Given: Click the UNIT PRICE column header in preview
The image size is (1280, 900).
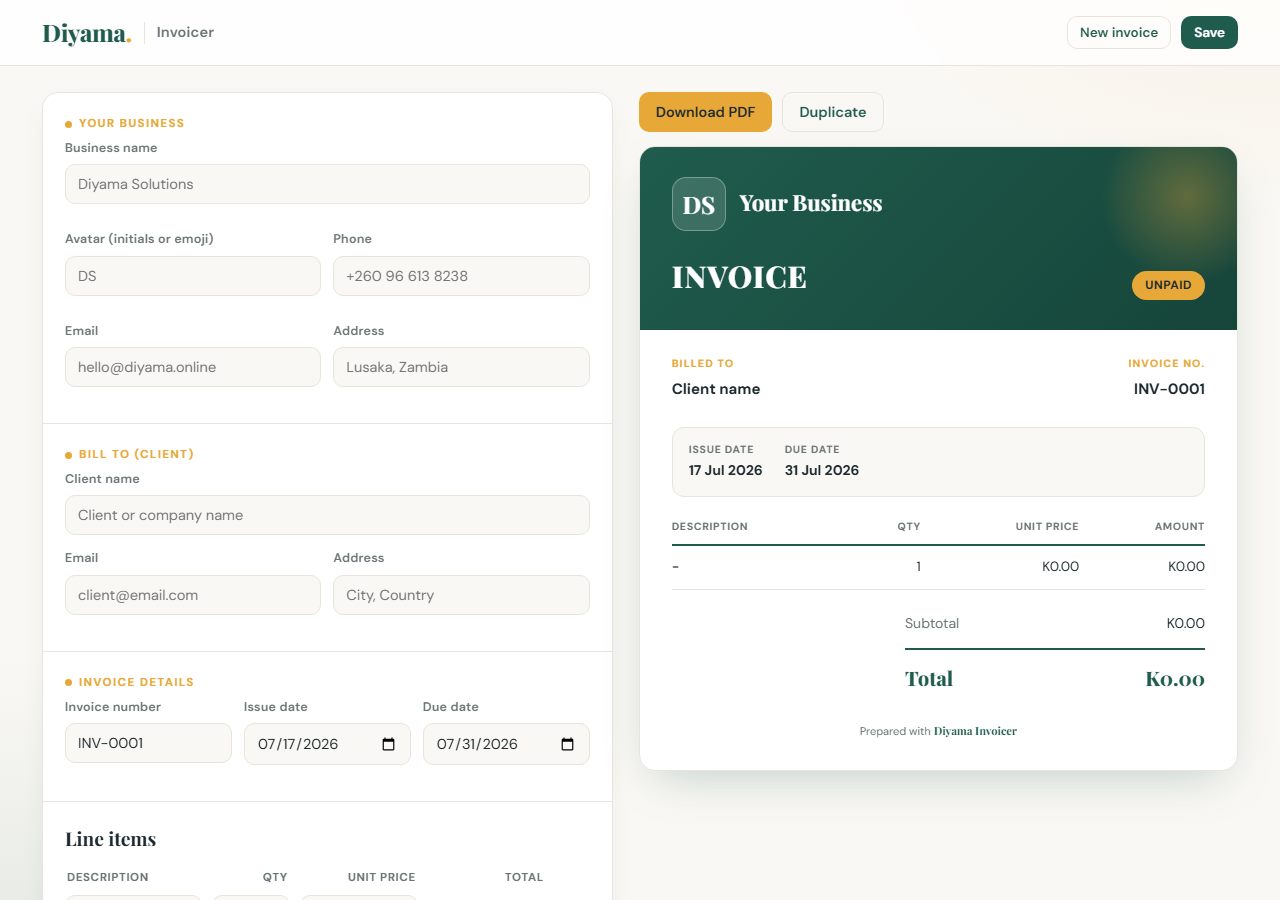Looking at the screenshot, I should [1047, 526].
